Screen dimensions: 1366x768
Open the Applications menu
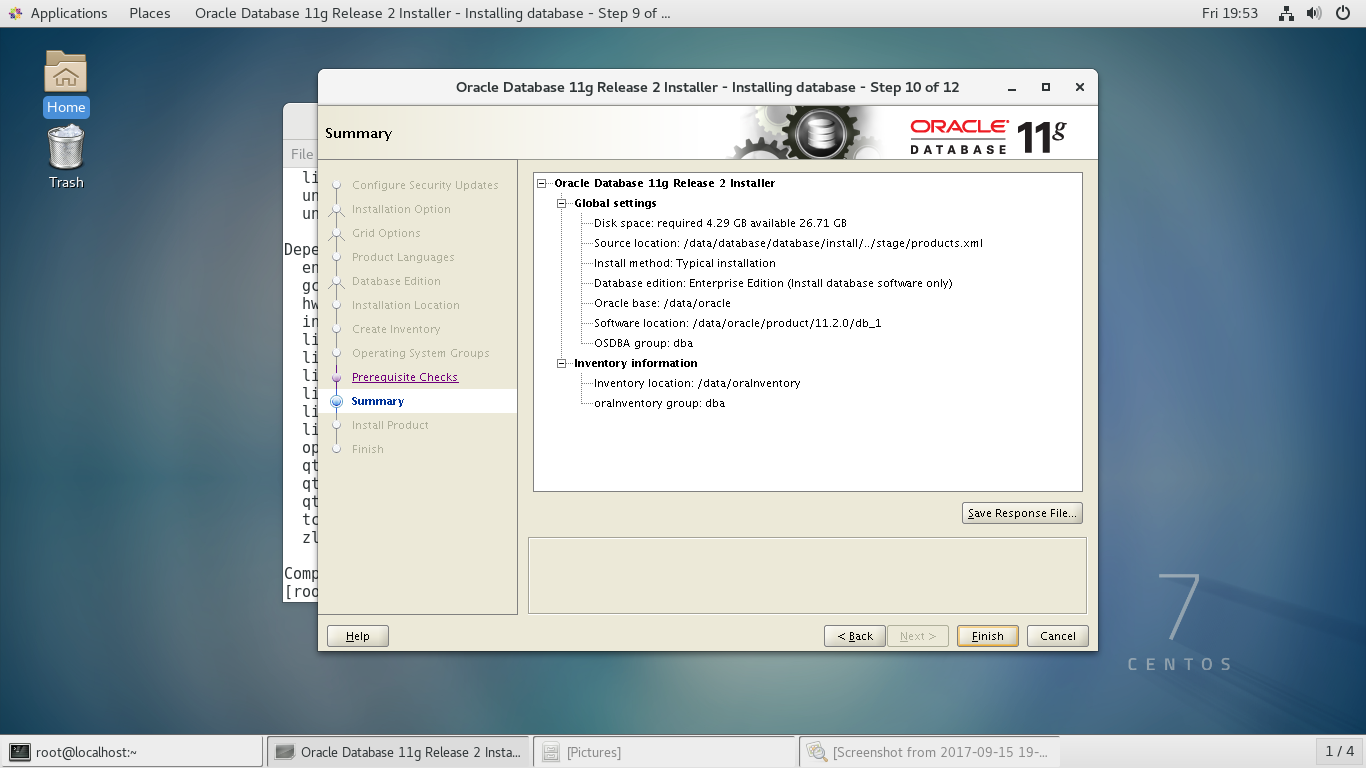tap(69, 13)
